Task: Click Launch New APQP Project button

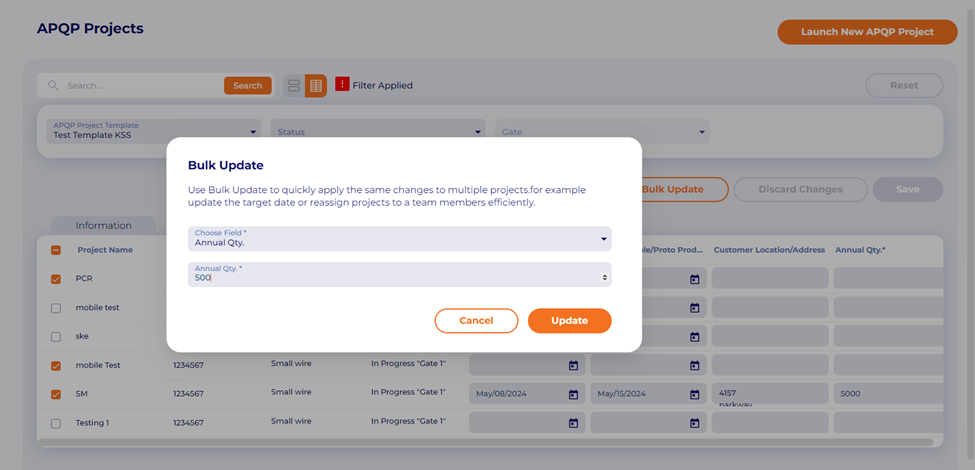Action: [866, 32]
